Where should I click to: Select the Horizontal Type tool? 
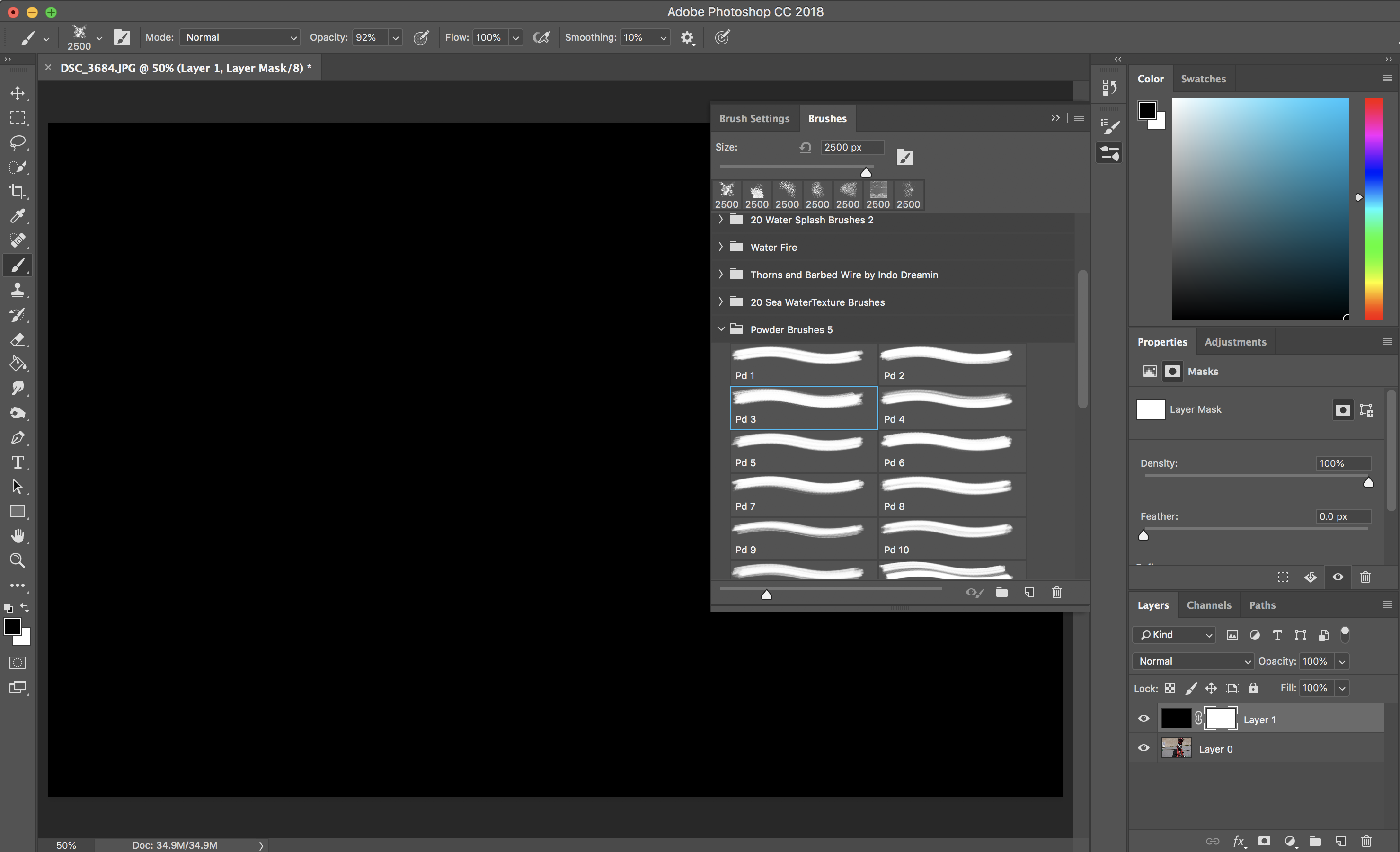point(18,462)
